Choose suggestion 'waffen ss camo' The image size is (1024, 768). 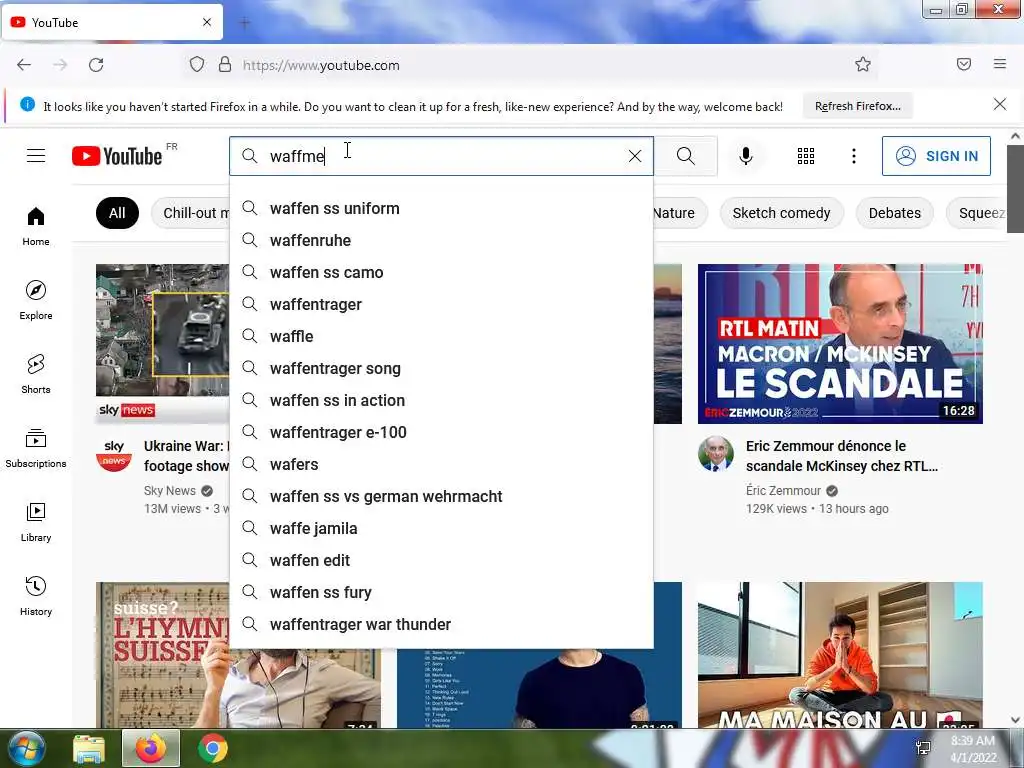coord(441,272)
